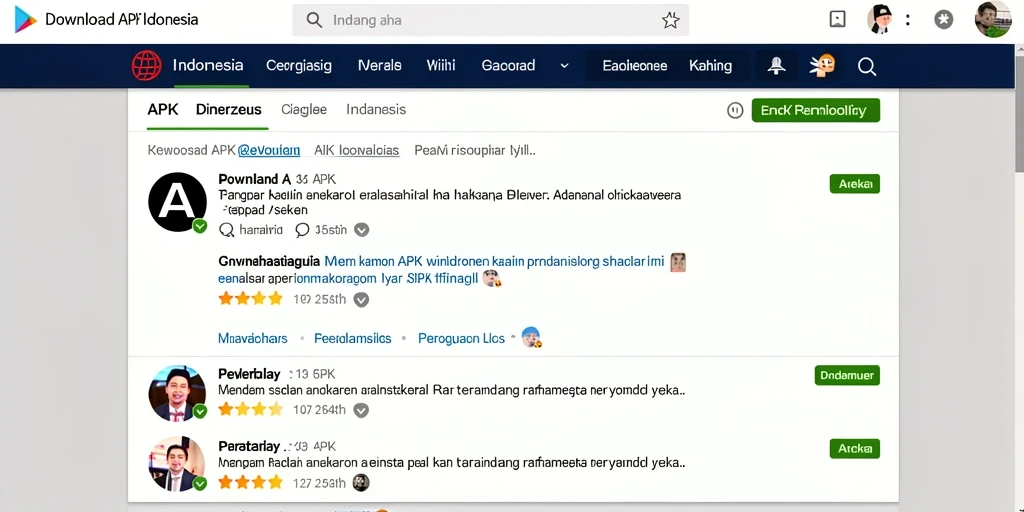This screenshot has height=512, width=1024.
Task: Open the Nerals nav item
Action: 379,65
